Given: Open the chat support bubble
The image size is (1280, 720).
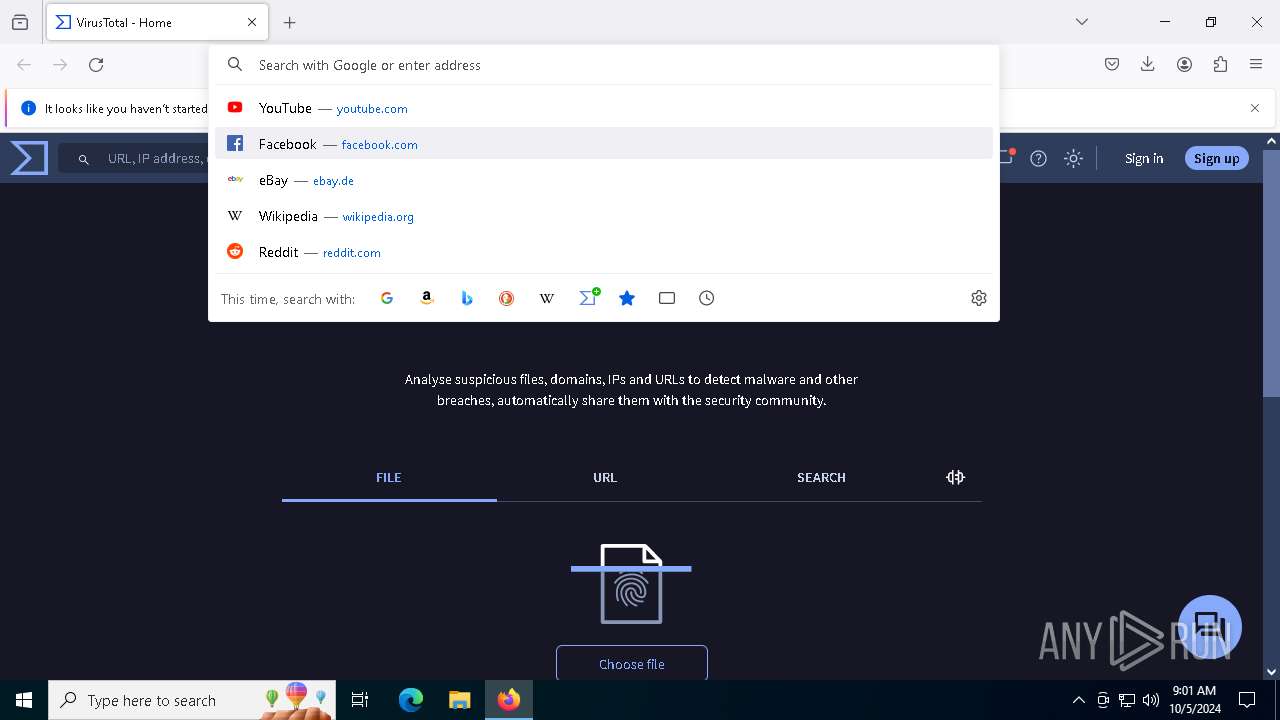Looking at the screenshot, I should click(1210, 626).
